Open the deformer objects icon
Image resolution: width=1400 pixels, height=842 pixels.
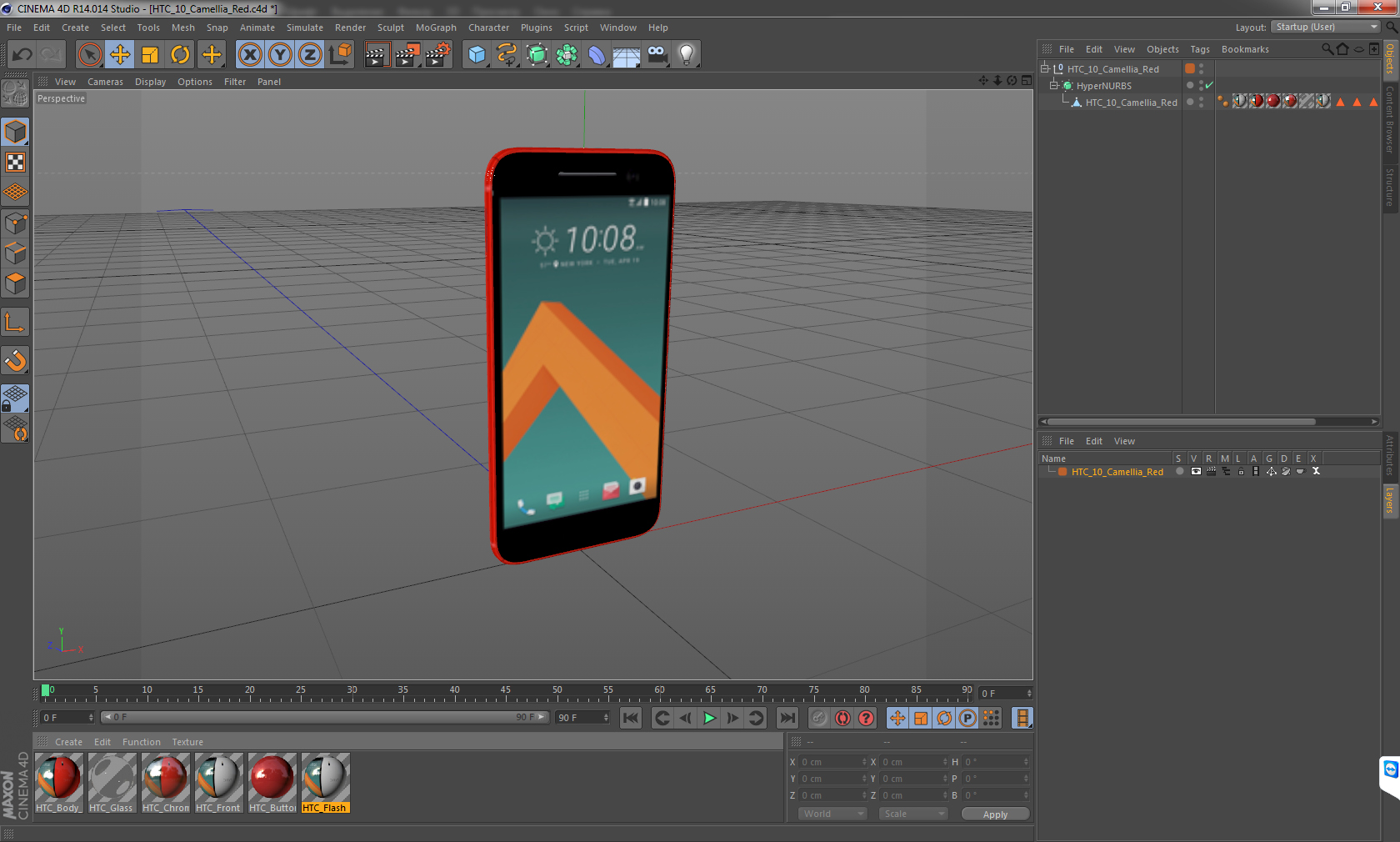597,55
